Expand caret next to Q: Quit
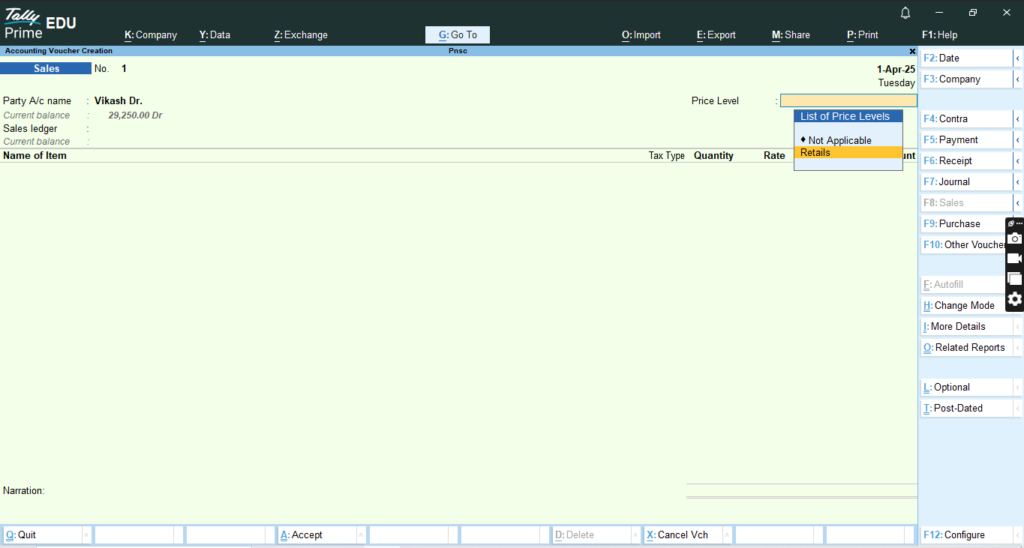The width and height of the screenshot is (1024, 548). tap(86, 535)
